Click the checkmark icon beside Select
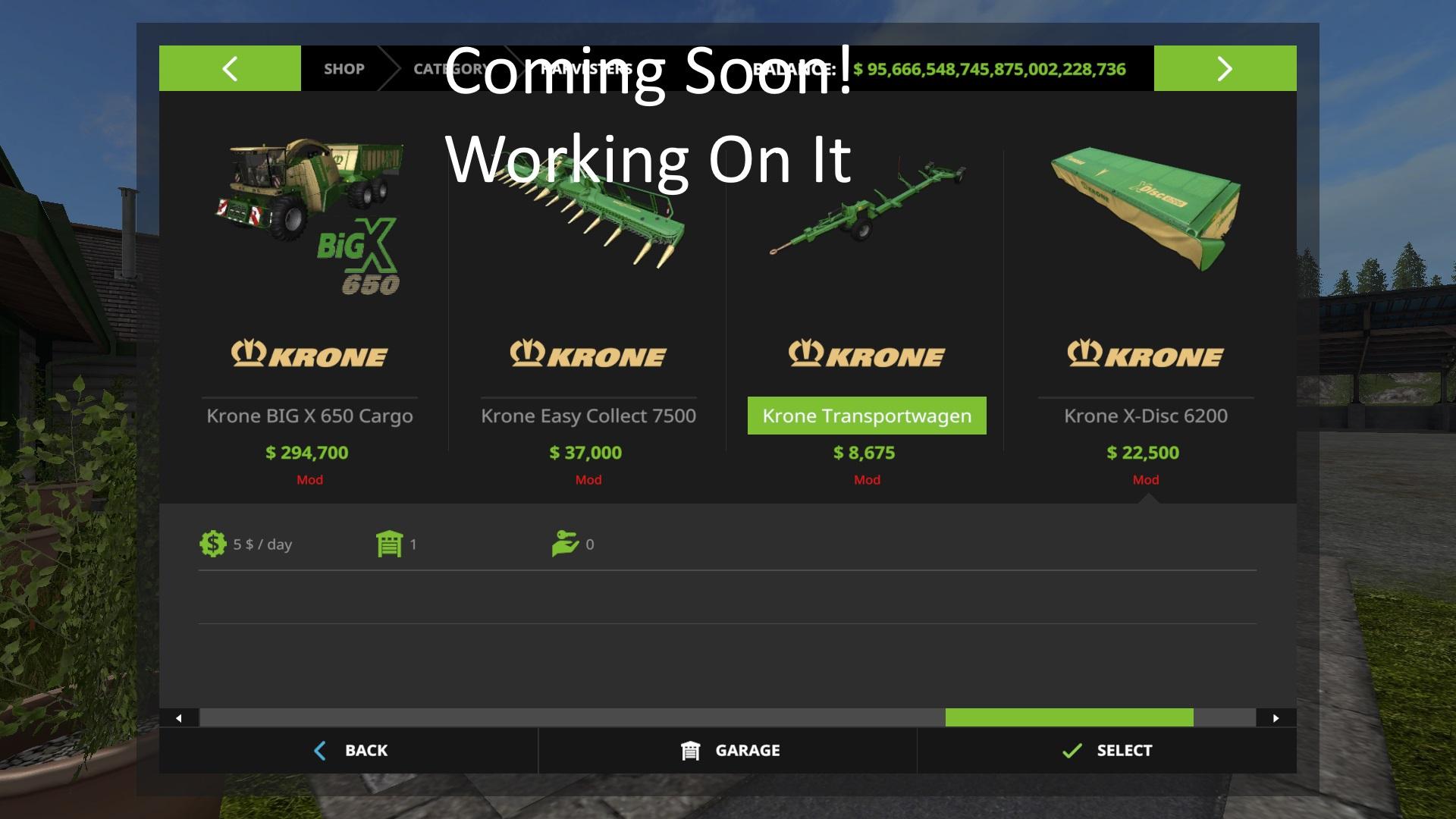This screenshot has height=819, width=1456. click(x=1072, y=751)
